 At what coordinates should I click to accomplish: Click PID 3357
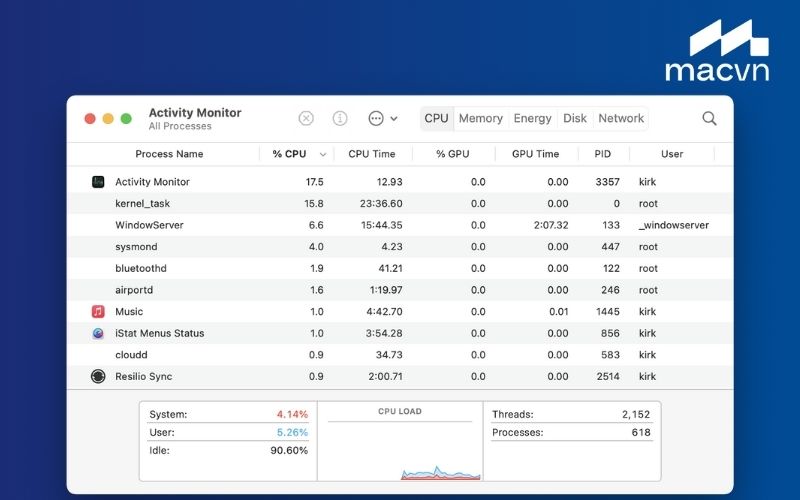[608, 182]
